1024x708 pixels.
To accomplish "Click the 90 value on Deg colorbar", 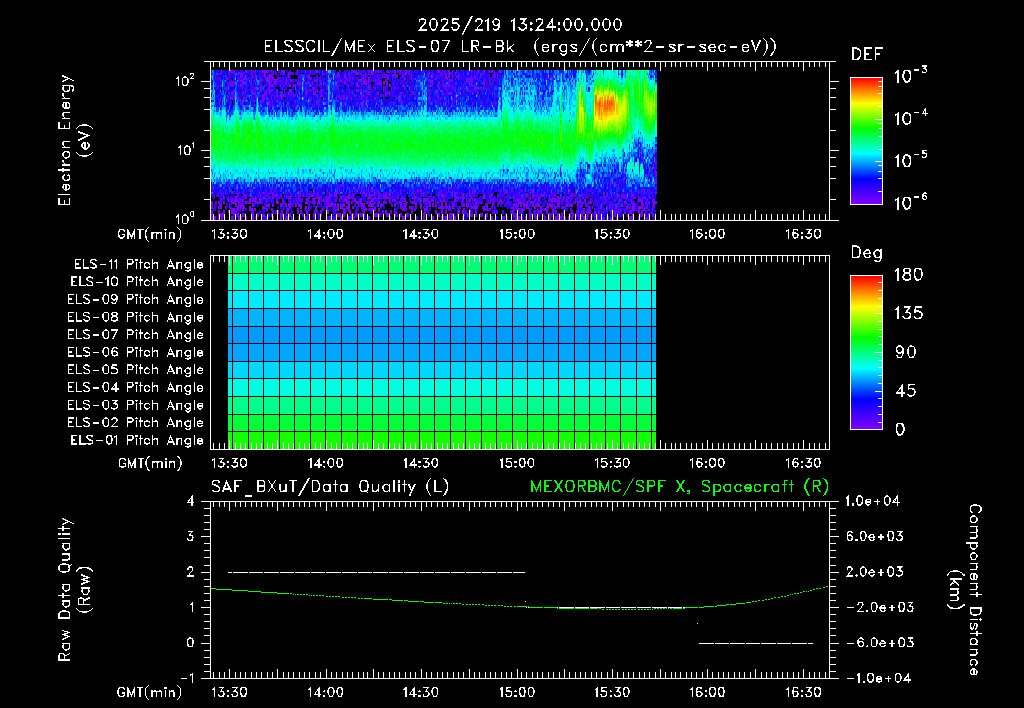I will point(906,352).
